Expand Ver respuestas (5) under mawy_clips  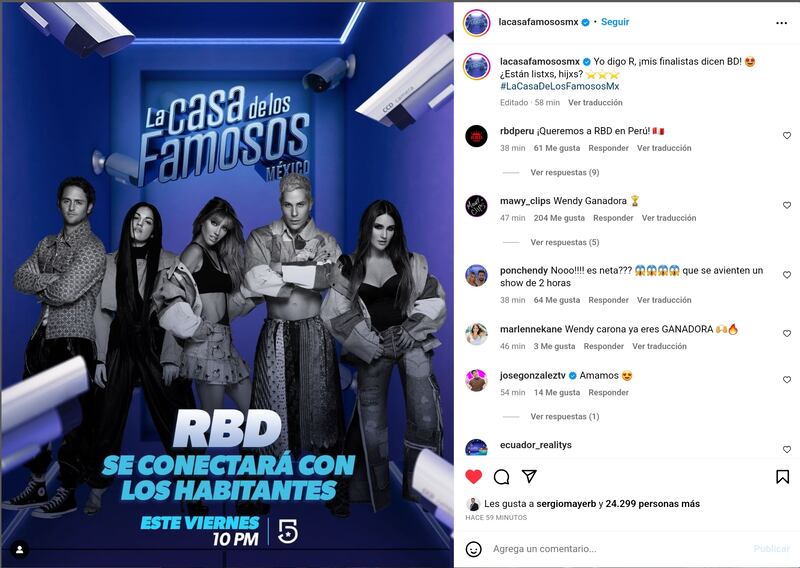click(564, 242)
